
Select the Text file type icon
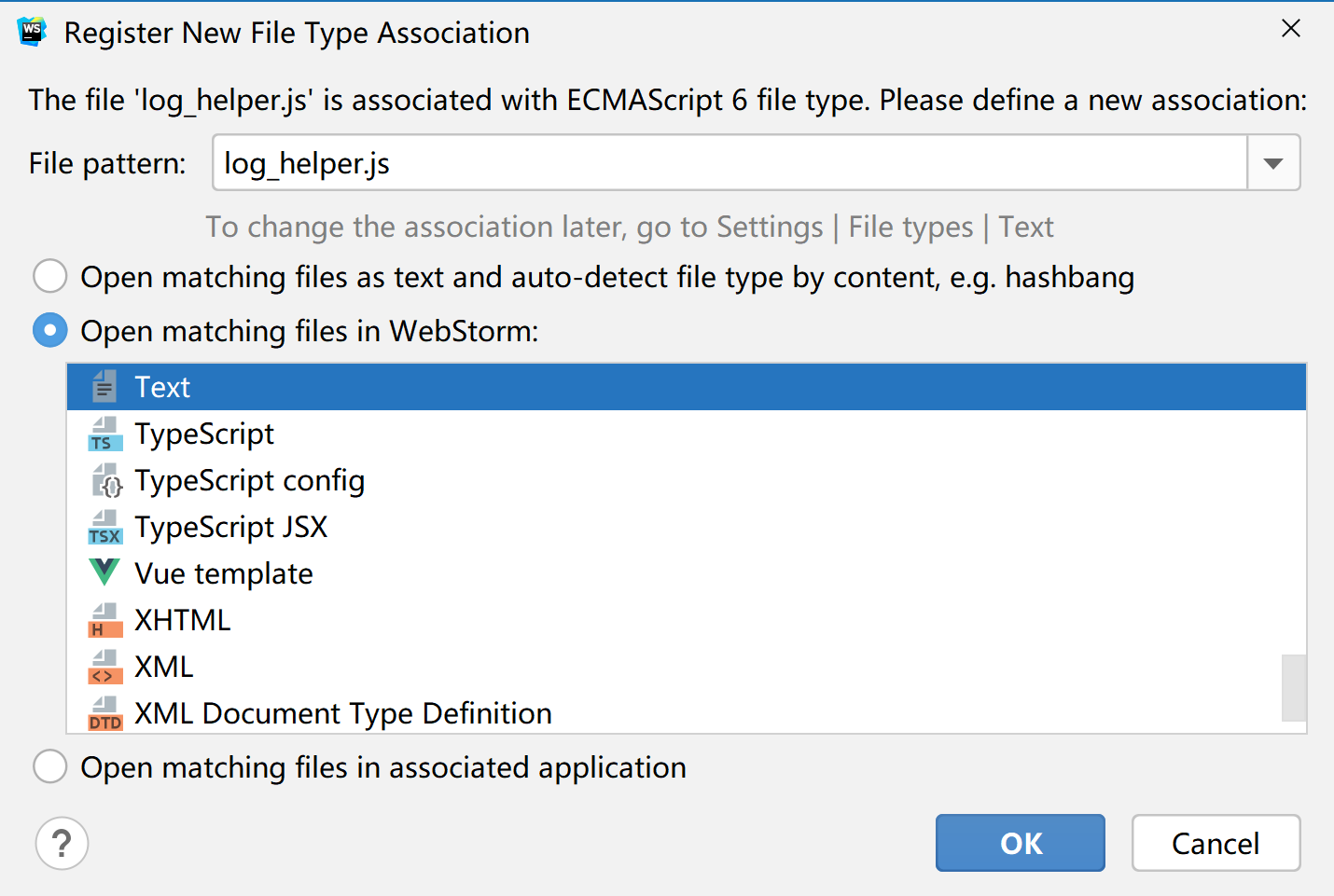[x=104, y=387]
